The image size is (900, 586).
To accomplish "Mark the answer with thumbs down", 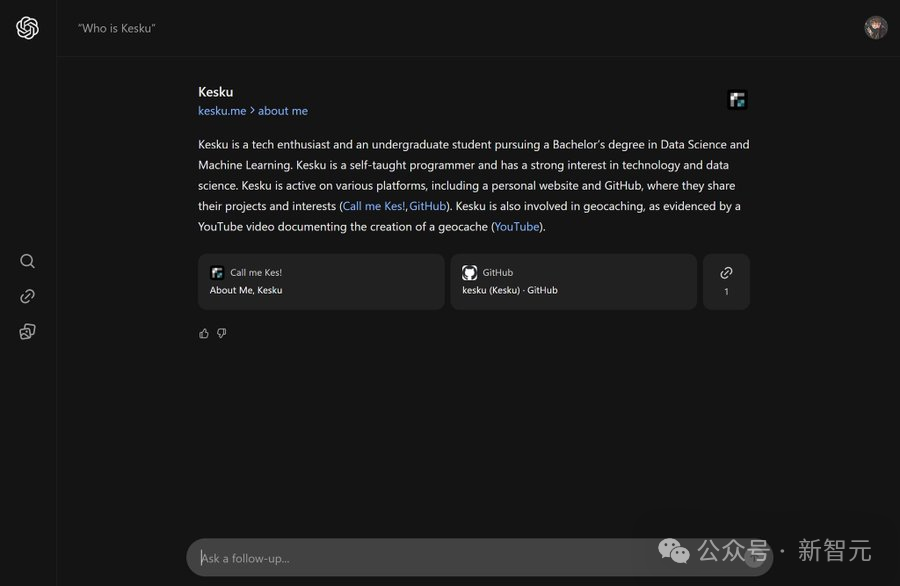I will click(222, 333).
